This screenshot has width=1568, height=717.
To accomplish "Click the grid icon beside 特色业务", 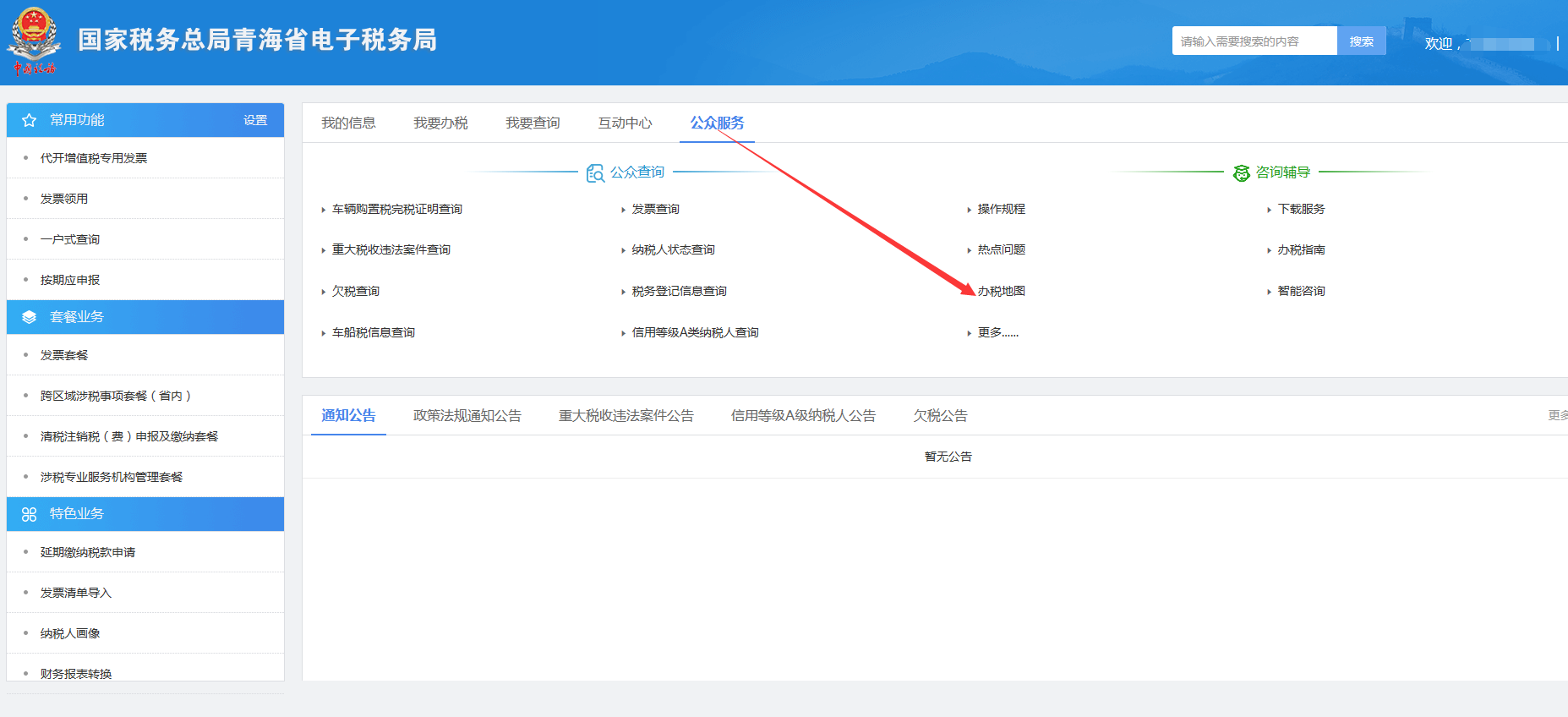I will click(x=29, y=514).
